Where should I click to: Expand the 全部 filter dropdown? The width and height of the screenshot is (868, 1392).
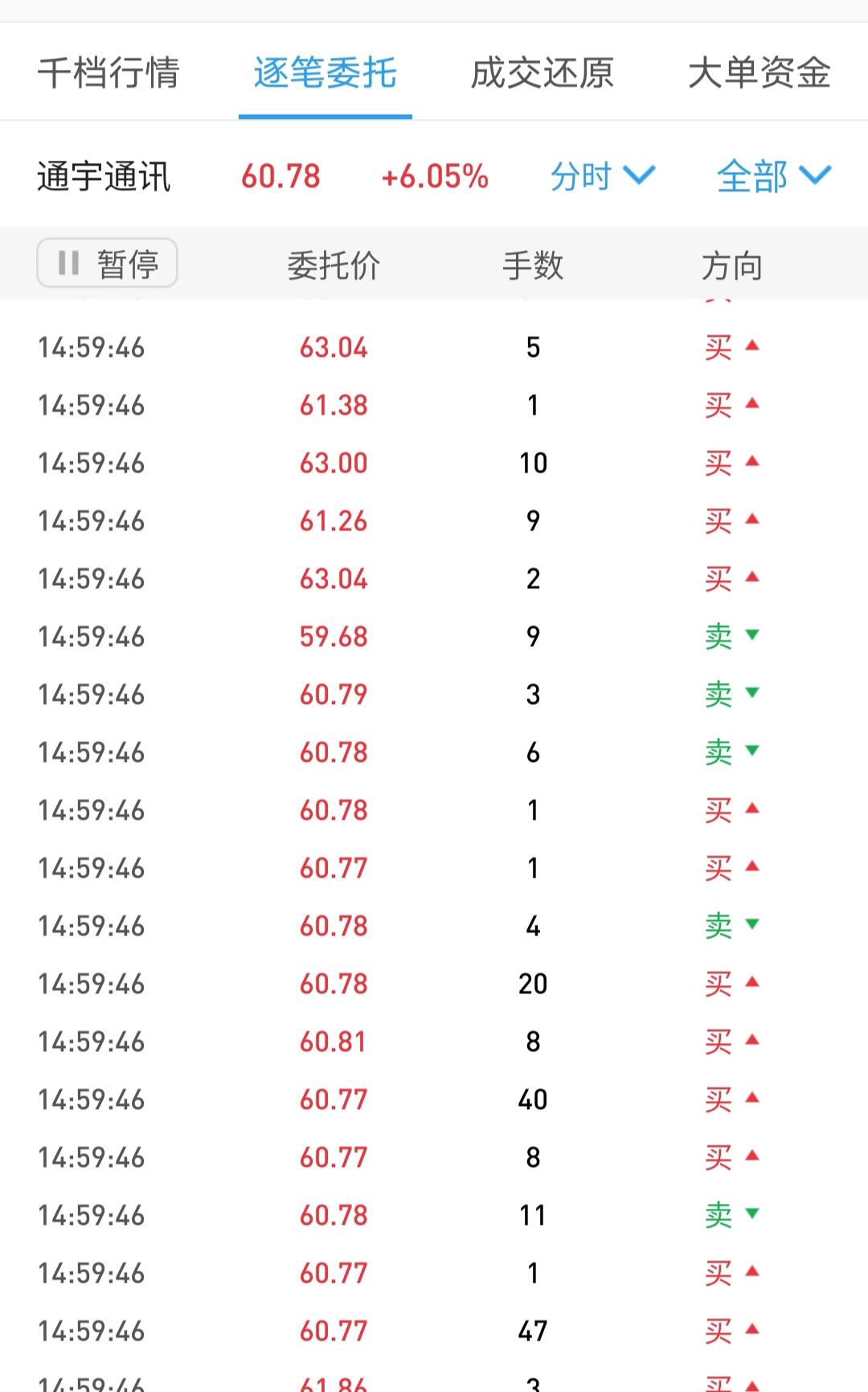(x=772, y=176)
